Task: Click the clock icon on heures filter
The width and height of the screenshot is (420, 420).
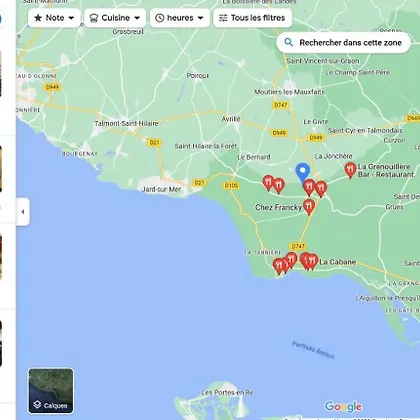Action: [160, 18]
